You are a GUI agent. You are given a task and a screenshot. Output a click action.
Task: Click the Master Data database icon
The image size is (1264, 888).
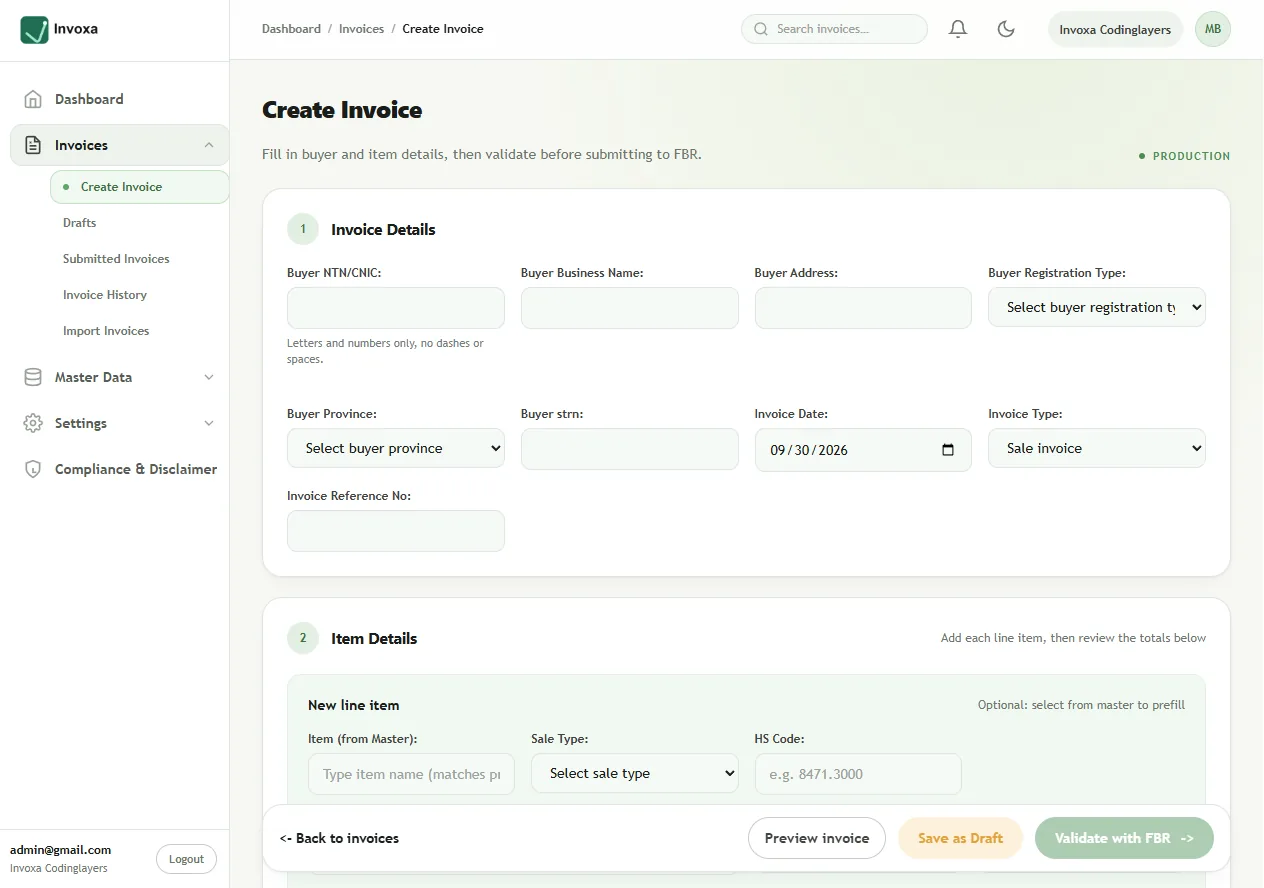click(x=33, y=377)
